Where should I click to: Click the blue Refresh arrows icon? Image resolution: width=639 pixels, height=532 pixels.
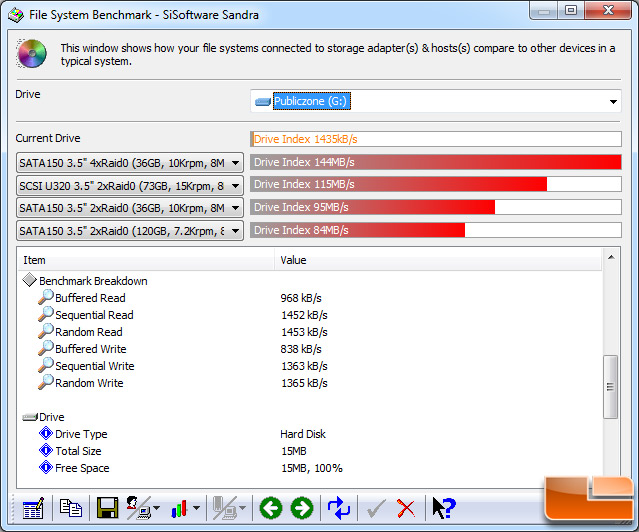(339, 508)
